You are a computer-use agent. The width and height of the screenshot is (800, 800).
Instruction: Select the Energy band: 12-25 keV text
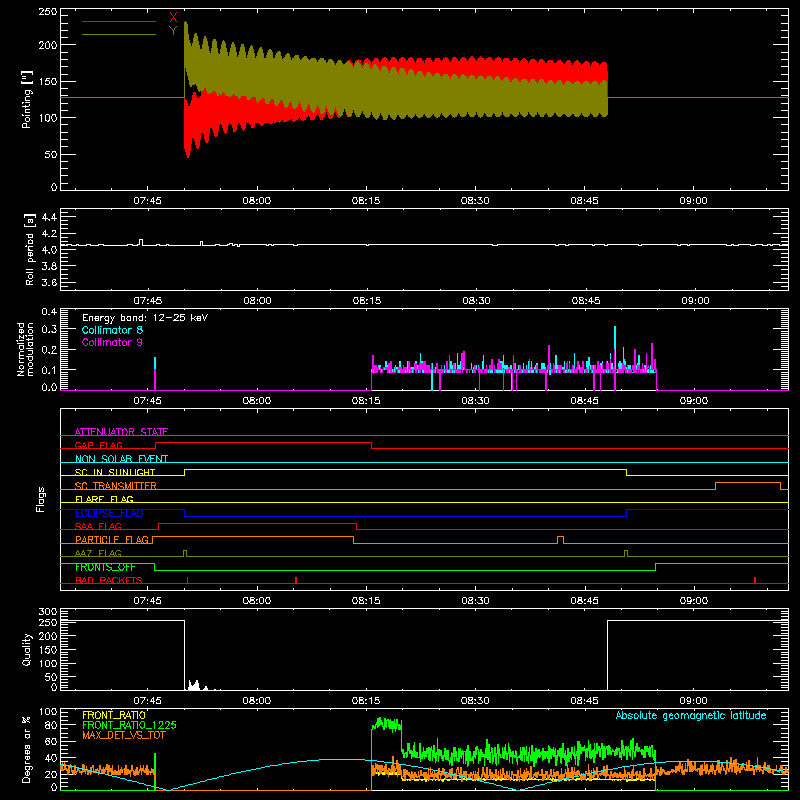tap(145, 318)
